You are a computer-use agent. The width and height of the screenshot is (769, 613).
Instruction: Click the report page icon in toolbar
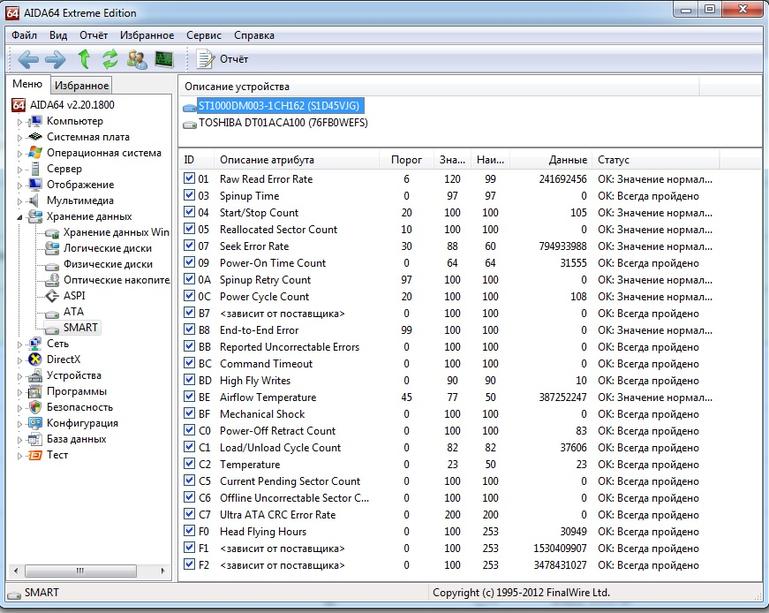205,59
